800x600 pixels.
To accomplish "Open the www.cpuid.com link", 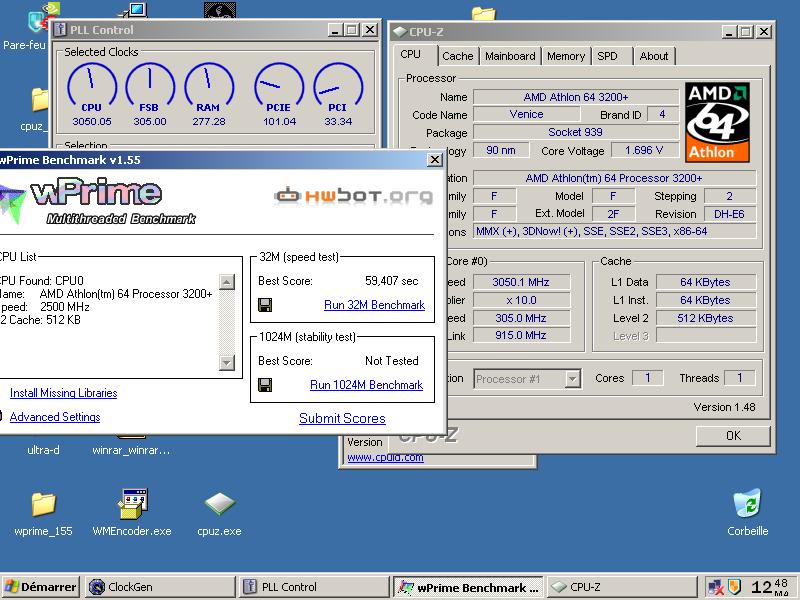I will [385, 457].
